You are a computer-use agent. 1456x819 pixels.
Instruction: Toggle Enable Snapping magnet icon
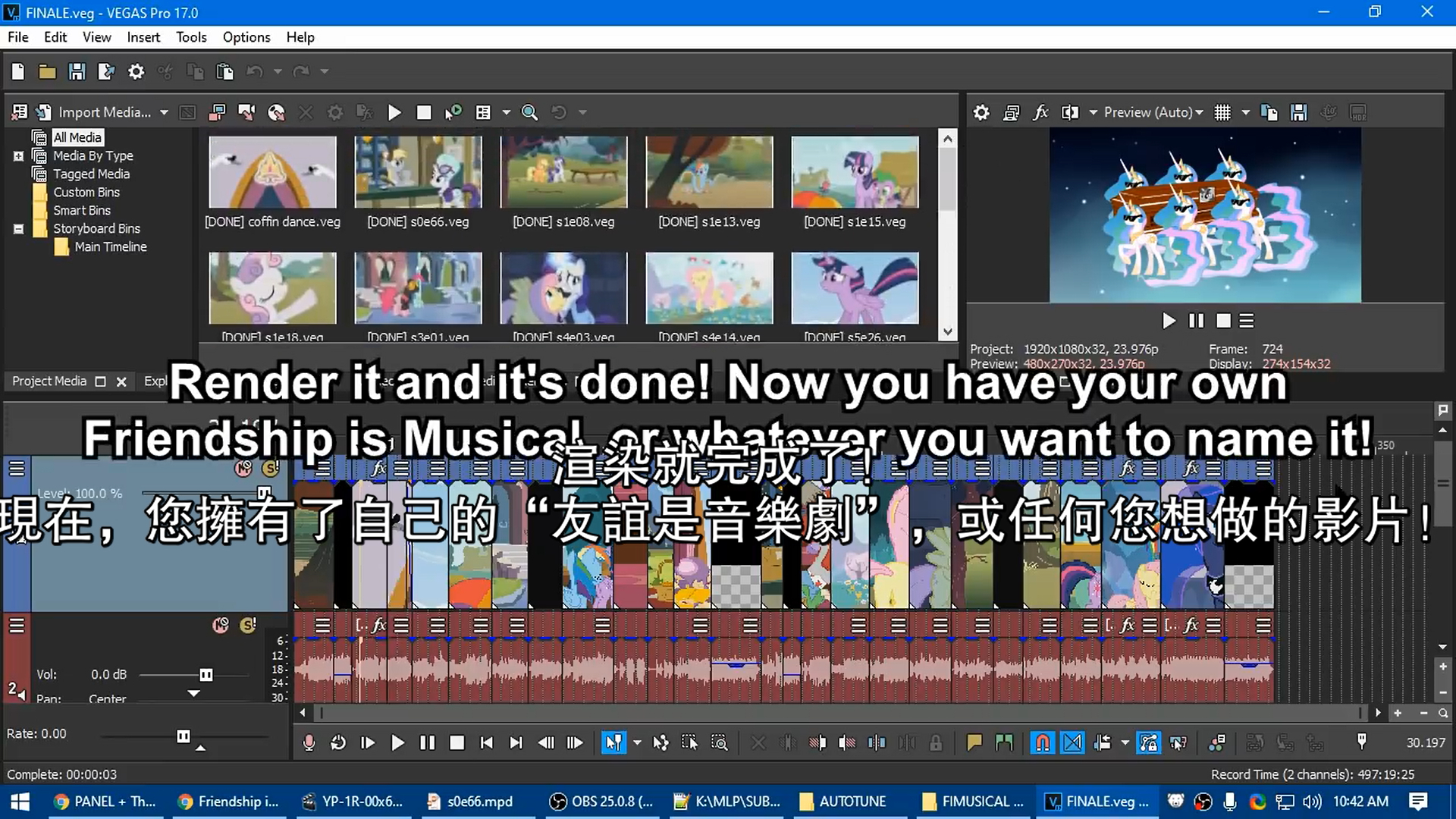click(1043, 742)
